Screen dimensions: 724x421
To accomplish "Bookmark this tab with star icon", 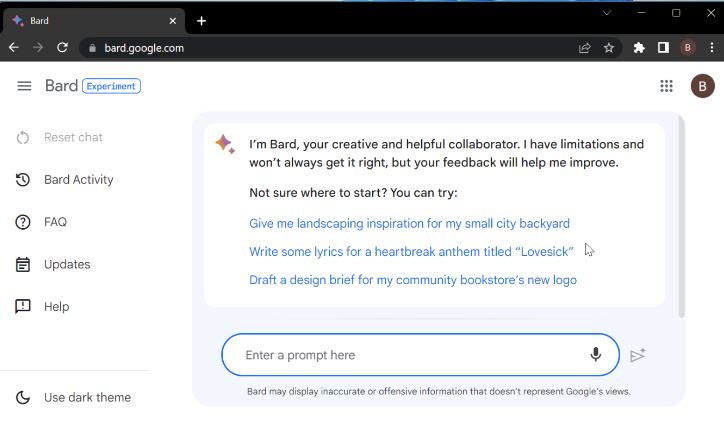I will (609, 48).
